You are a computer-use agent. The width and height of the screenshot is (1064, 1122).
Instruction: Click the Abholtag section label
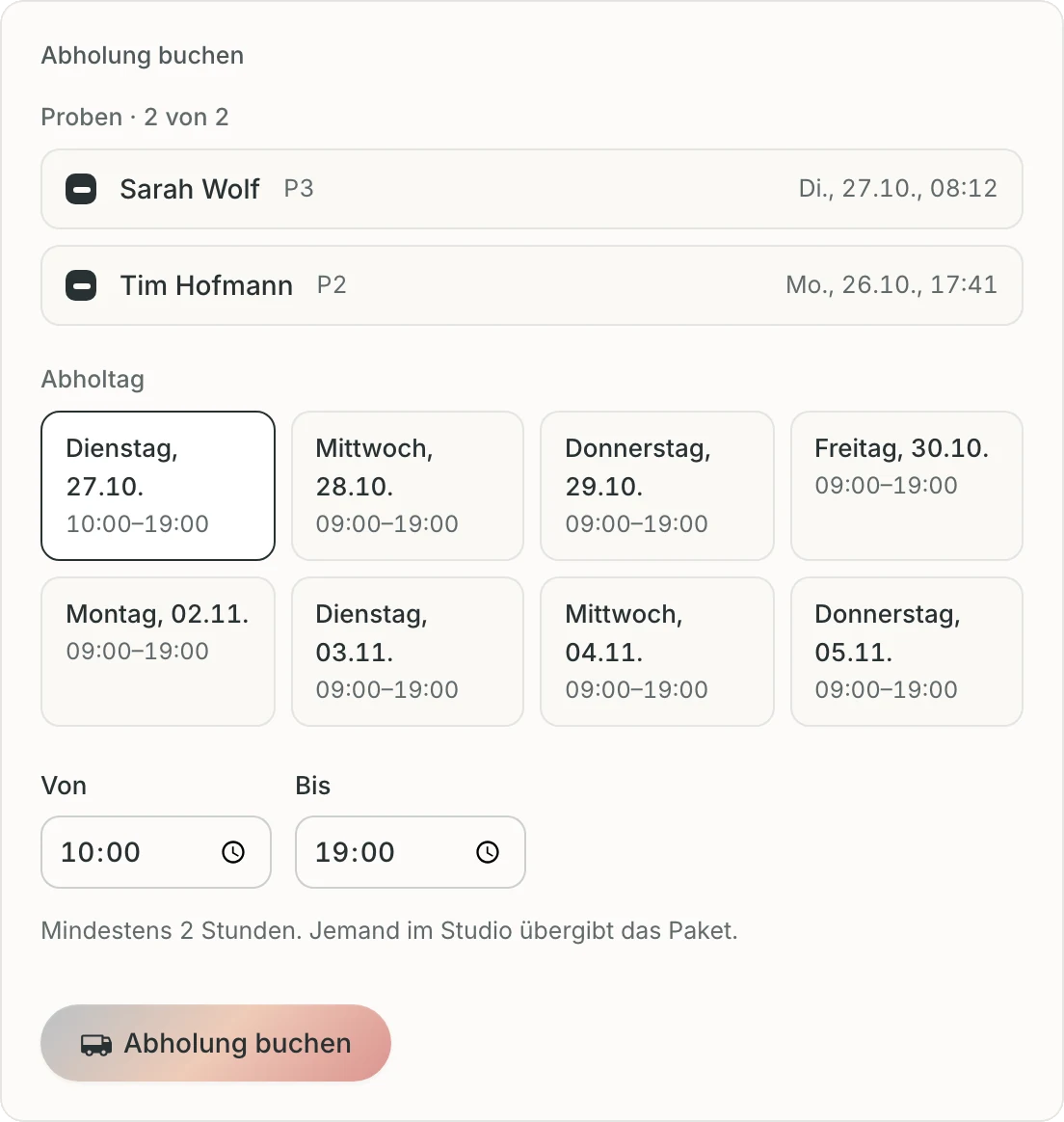click(x=93, y=379)
